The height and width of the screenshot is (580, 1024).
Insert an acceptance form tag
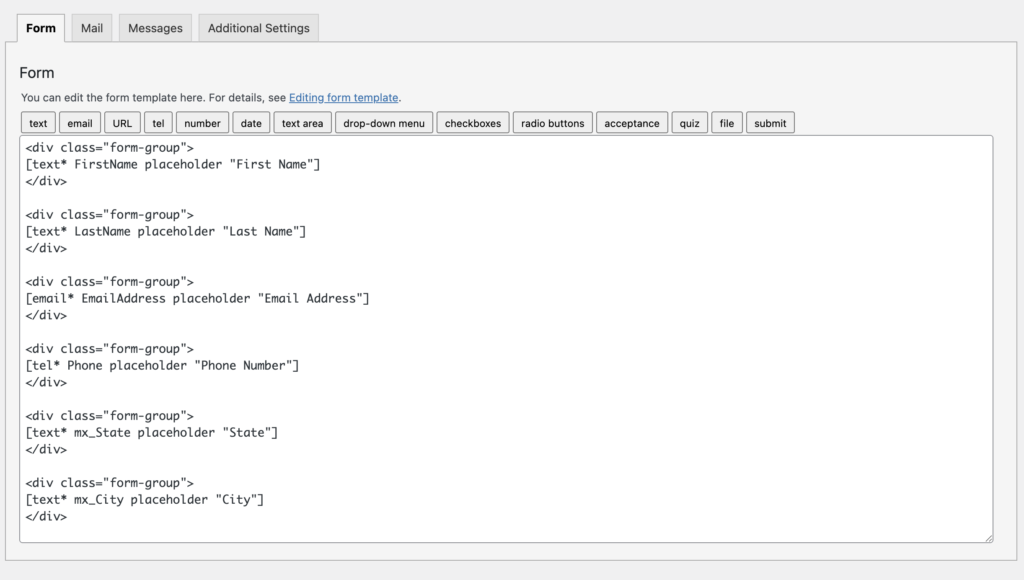point(631,122)
